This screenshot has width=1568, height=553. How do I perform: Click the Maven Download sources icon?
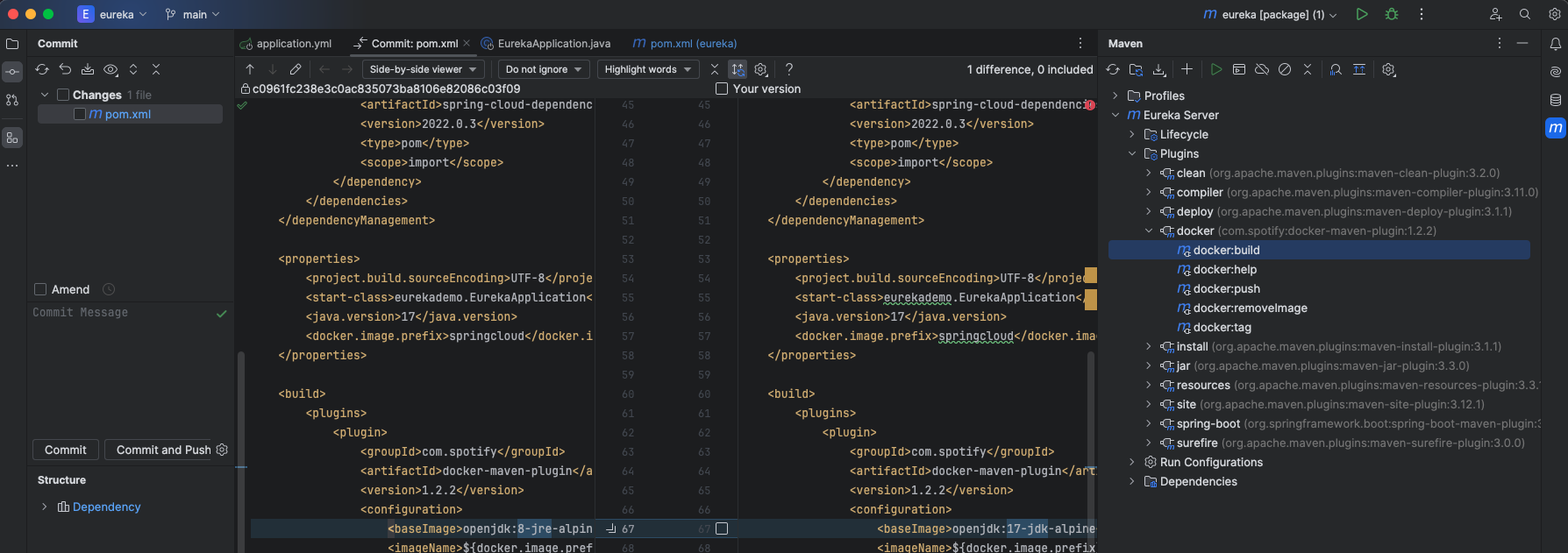point(1158,69)
